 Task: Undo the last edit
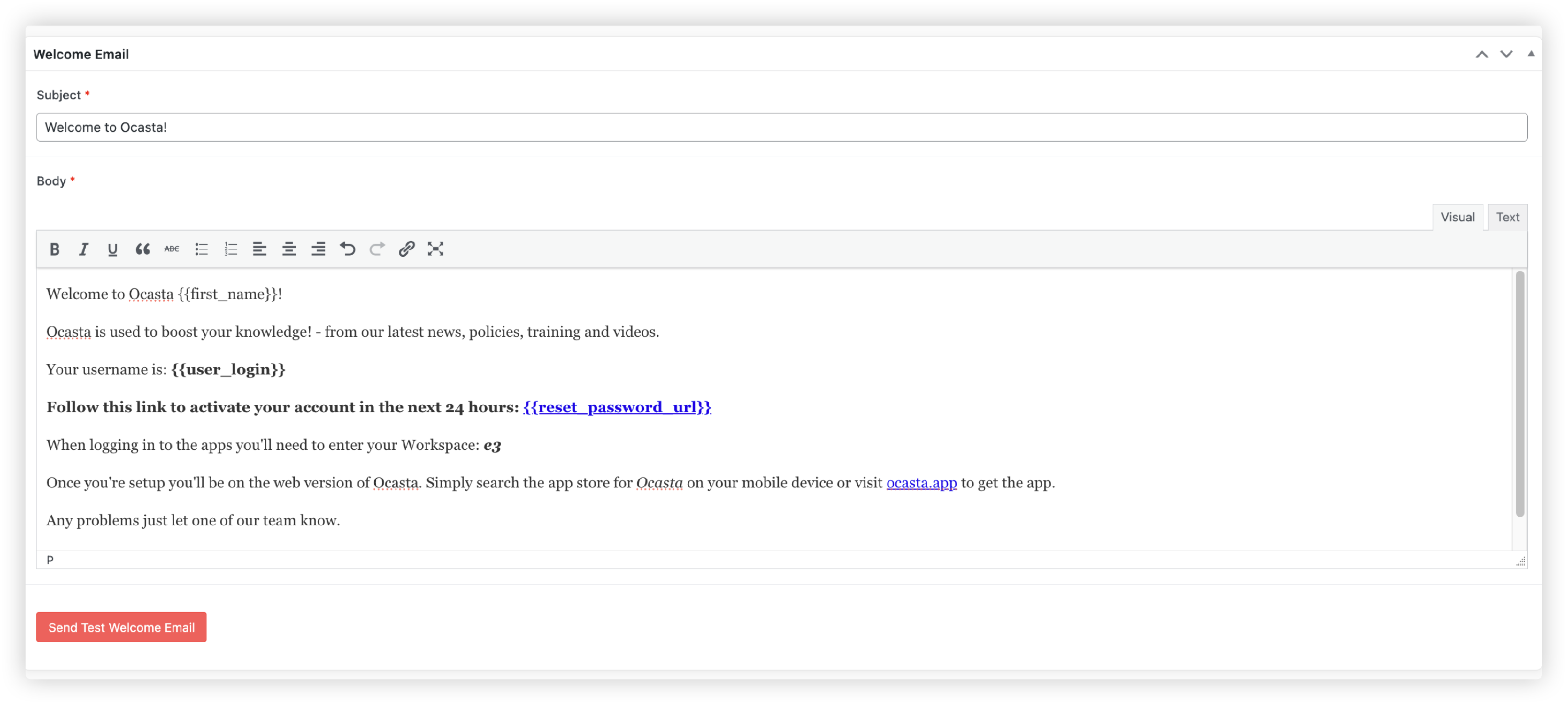(348, 248)
